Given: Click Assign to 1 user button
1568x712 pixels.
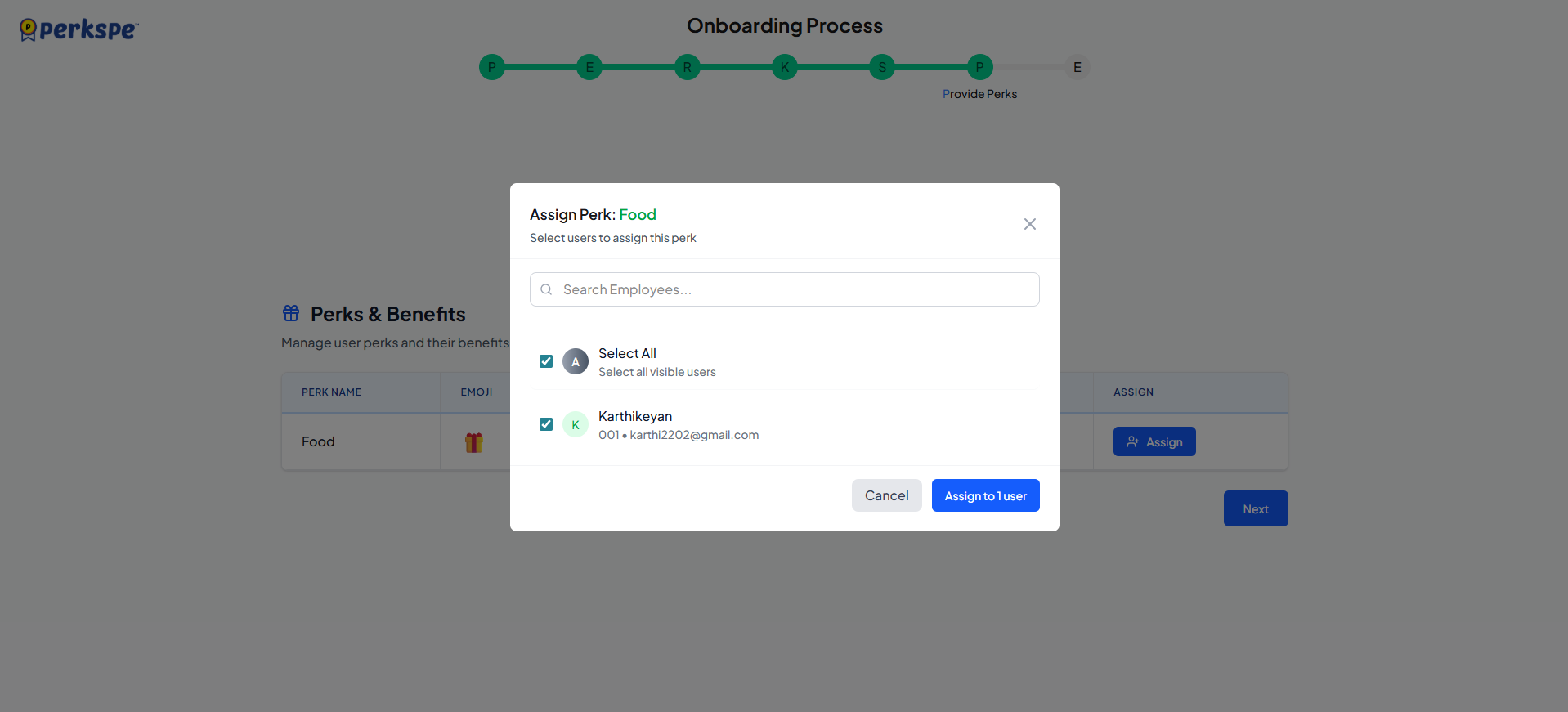Looking at the screenshot, I should [x=985, y=495].
